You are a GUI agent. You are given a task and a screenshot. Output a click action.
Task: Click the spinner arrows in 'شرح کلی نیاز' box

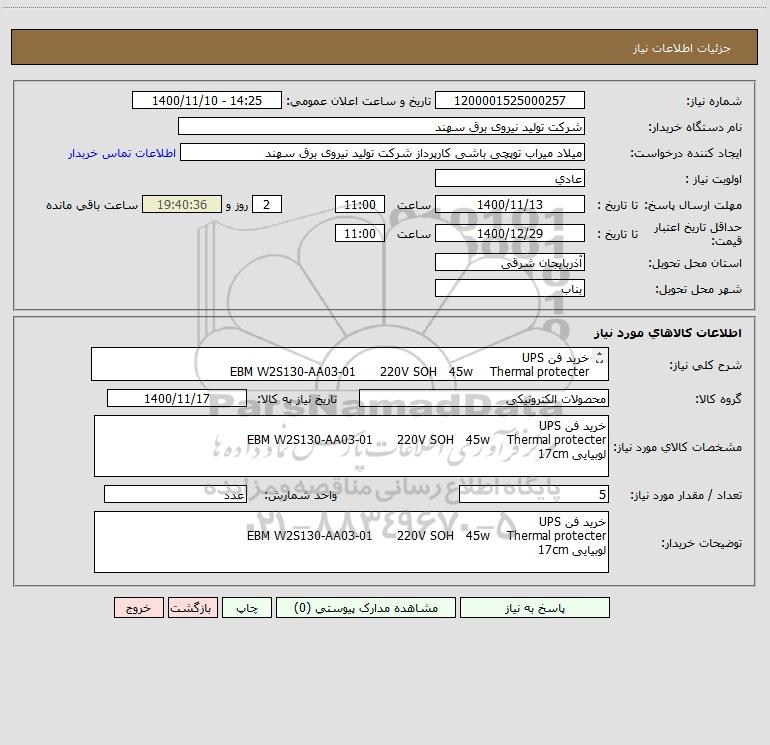(x=599, y=358)
